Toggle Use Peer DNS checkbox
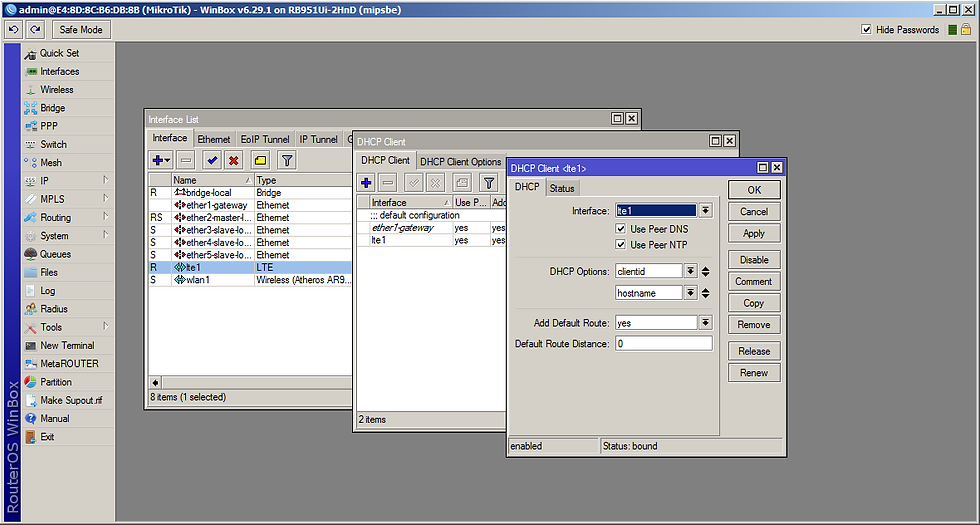Viewport: 980px width, 525px height. (x=621, y=229)
